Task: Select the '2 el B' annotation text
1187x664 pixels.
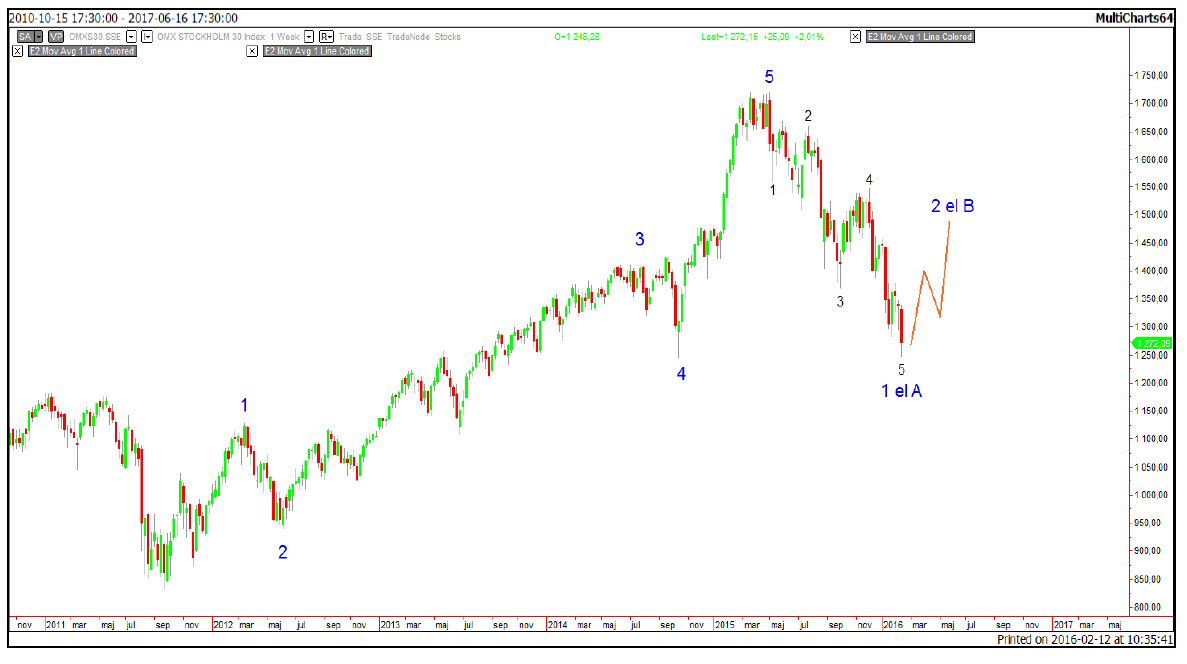Action: (x=952, y=206)
